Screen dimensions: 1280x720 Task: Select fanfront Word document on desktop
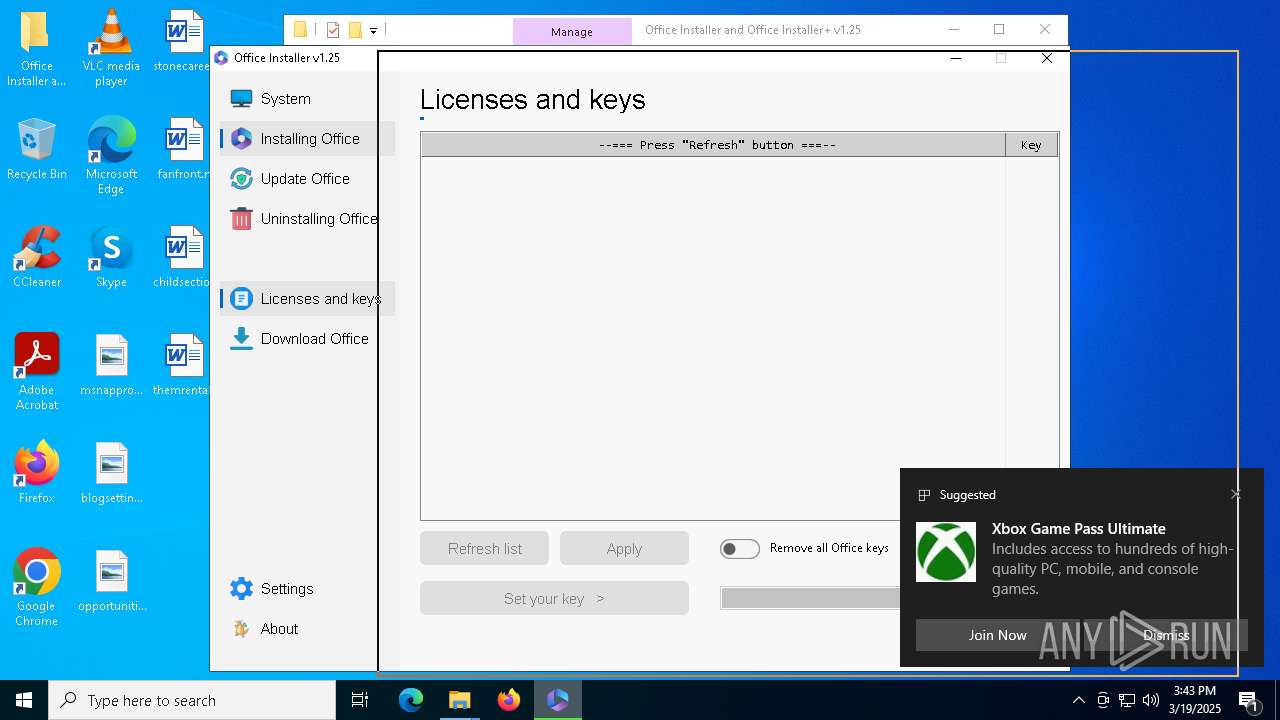click(182, 149)
